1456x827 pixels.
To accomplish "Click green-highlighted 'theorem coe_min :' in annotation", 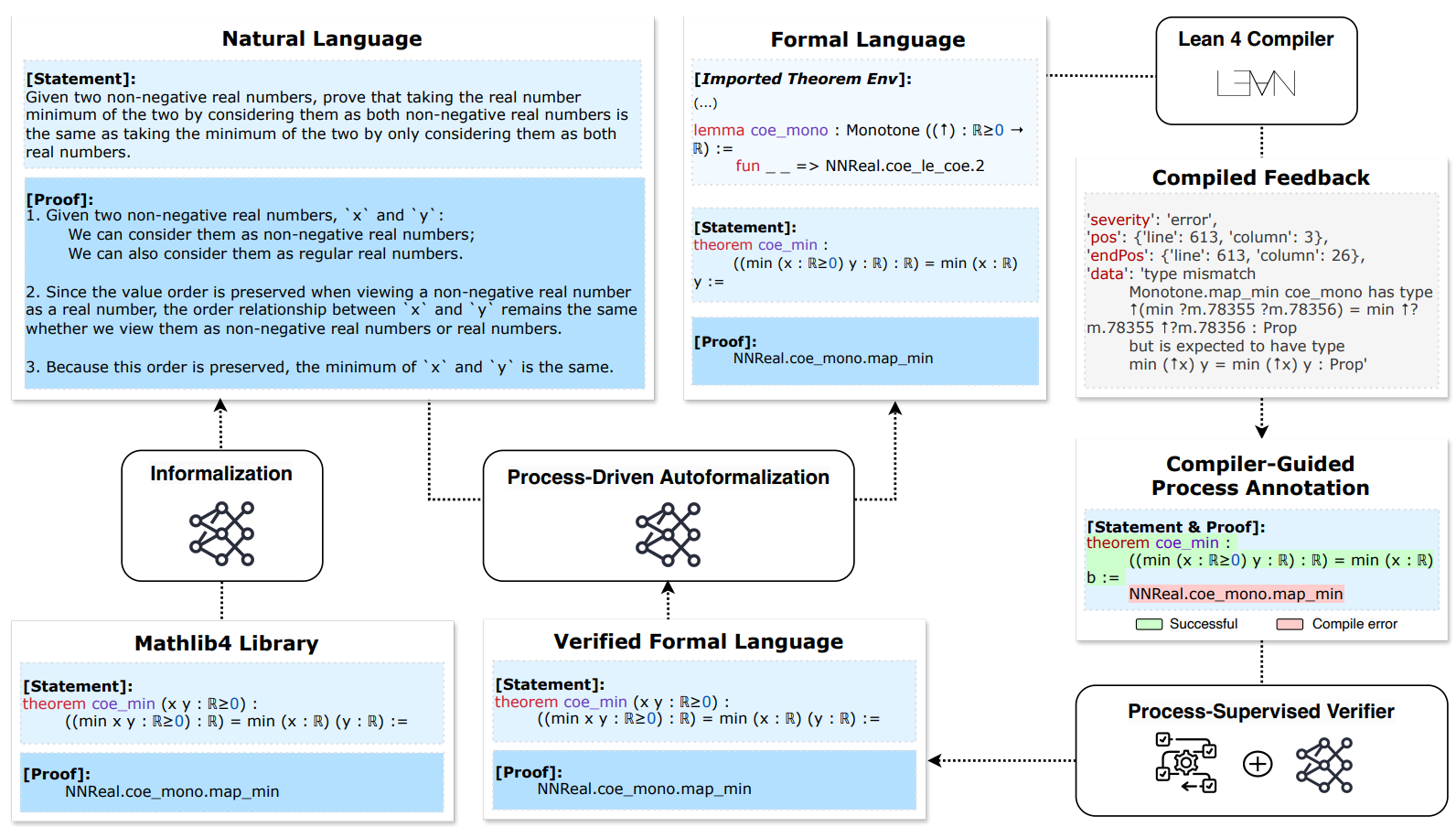I will pos(1158,542).
